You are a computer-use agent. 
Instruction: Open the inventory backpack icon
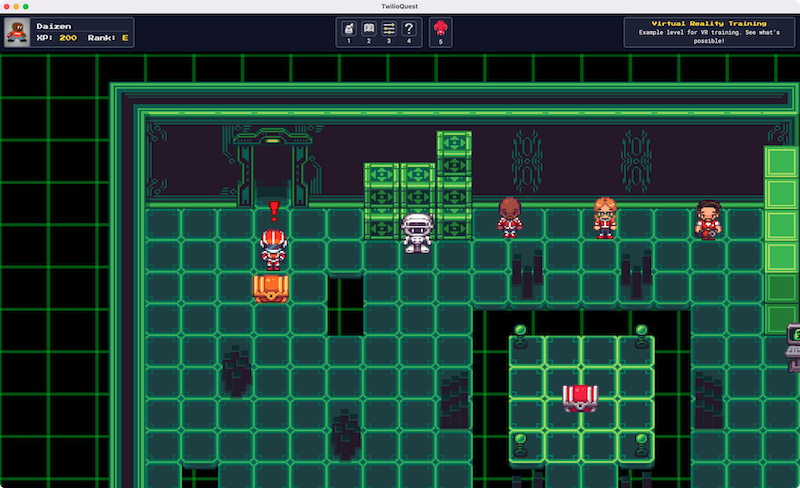coord(348,29)
